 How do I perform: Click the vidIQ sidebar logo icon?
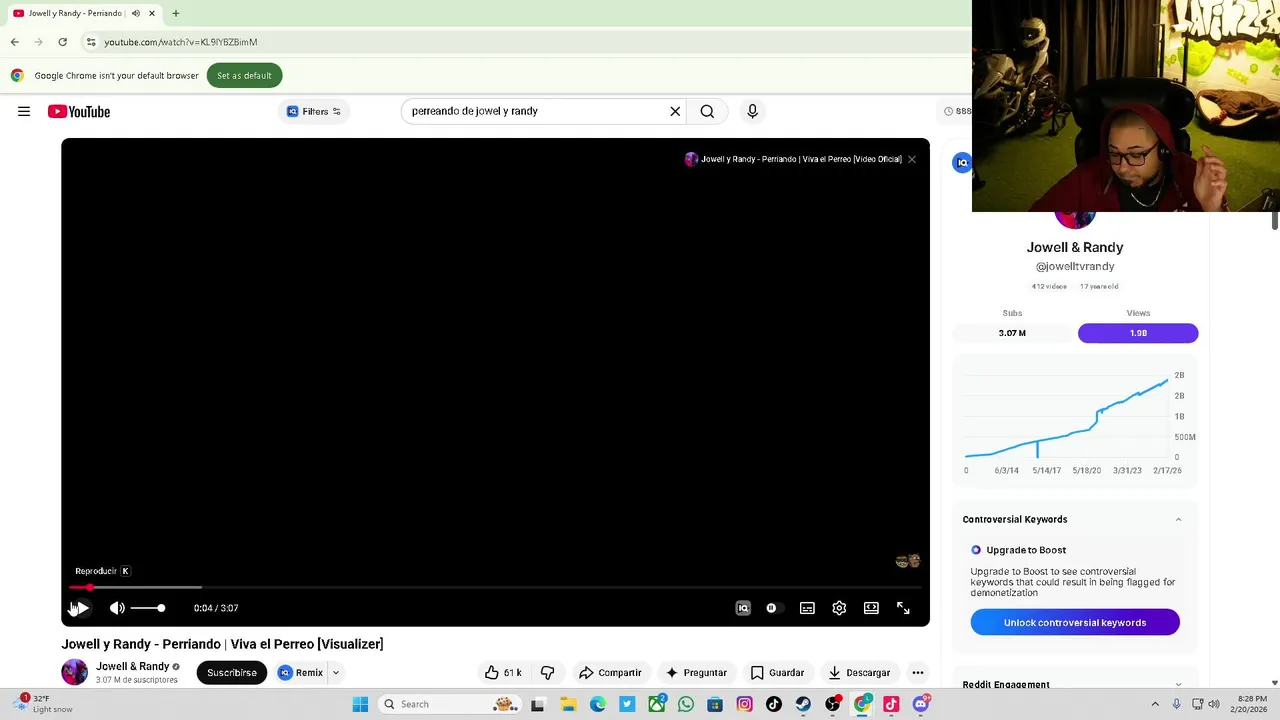962,163
